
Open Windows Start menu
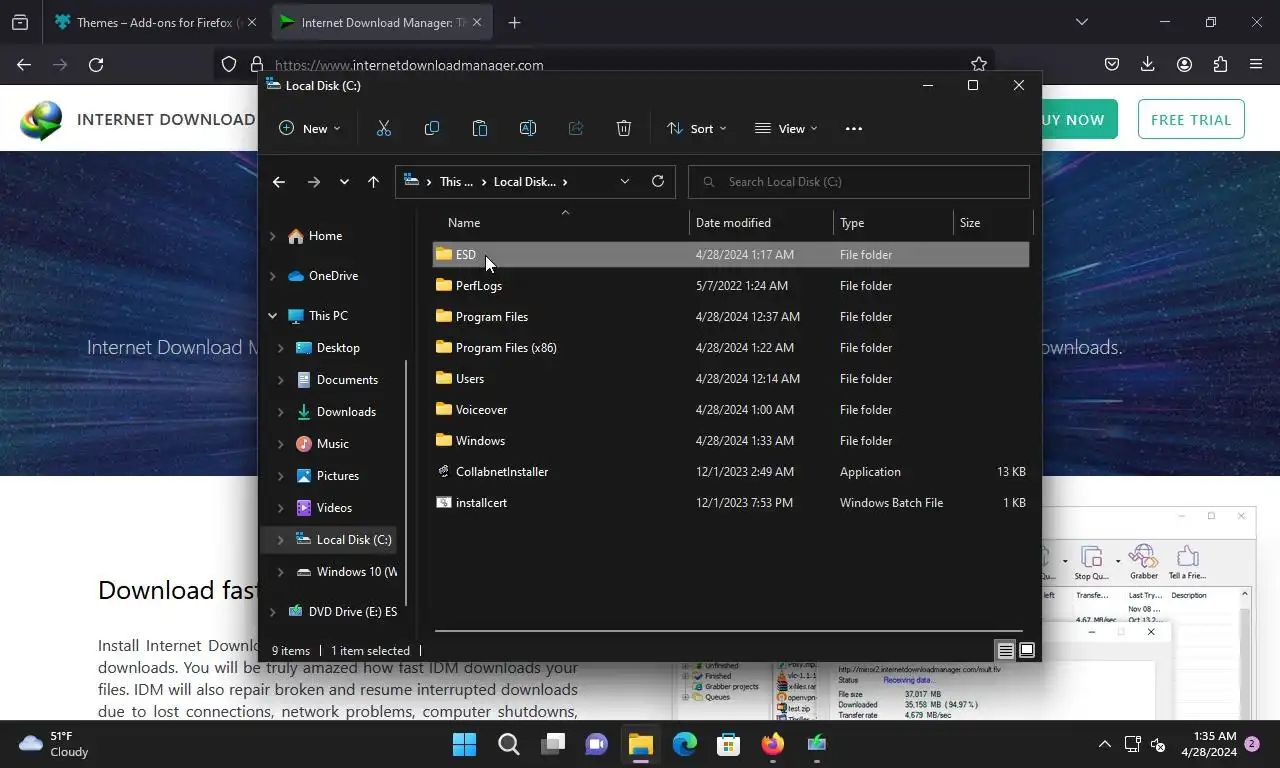point(465,744)
